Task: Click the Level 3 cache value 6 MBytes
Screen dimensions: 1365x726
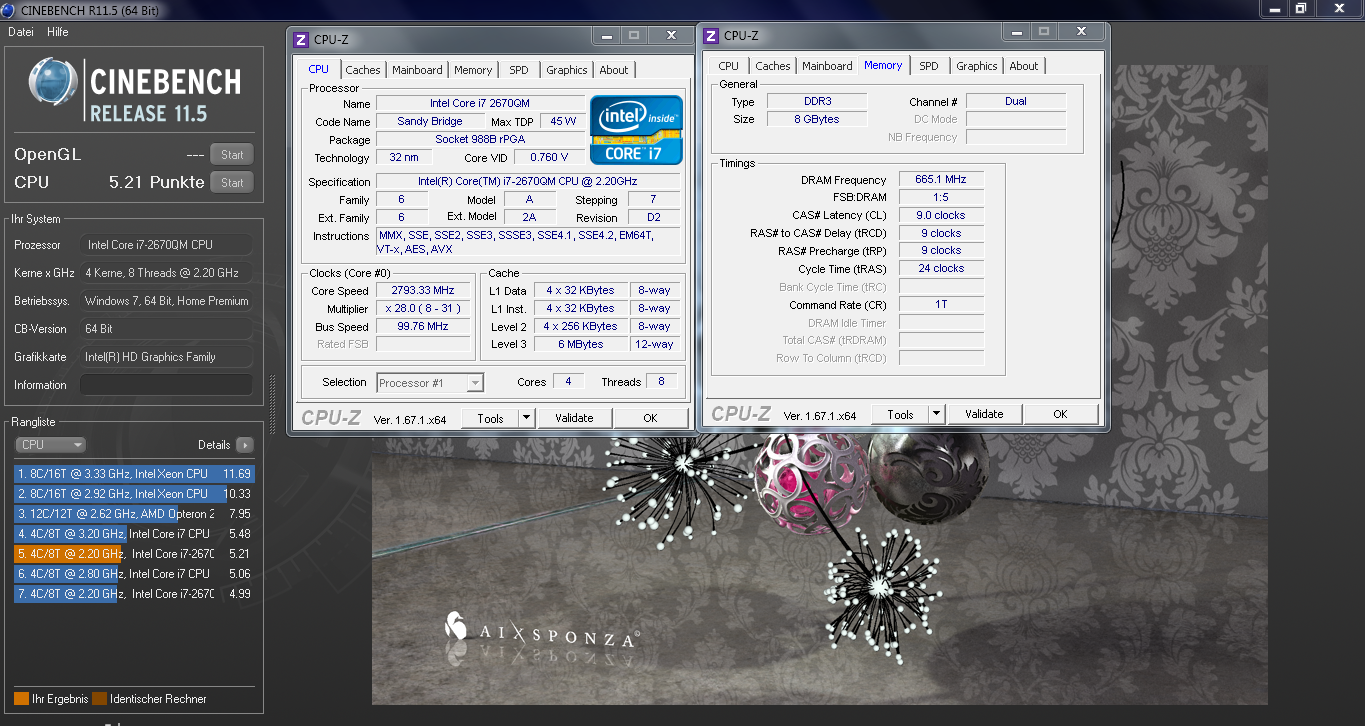Action: (x=581, y=344)
